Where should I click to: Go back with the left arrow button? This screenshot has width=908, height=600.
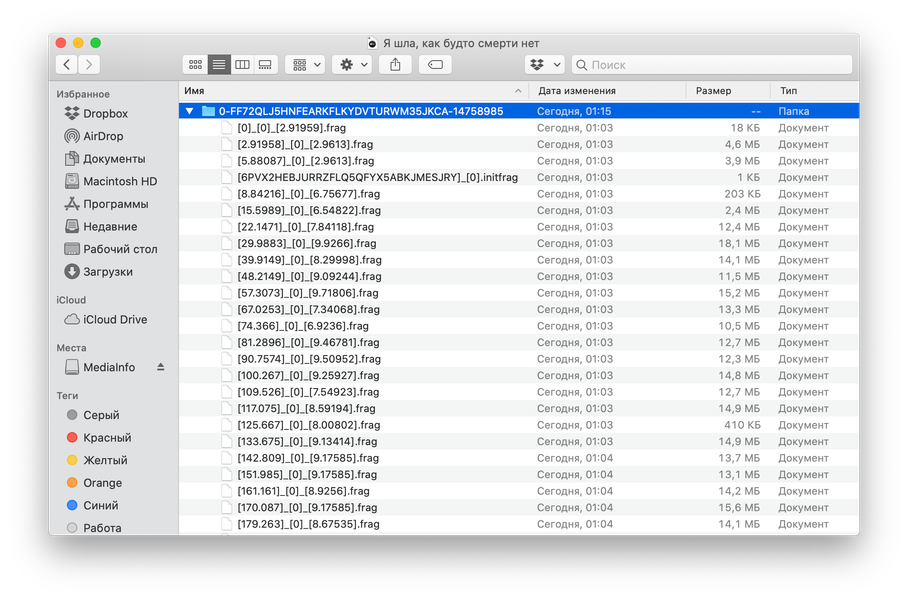point(67,64)
